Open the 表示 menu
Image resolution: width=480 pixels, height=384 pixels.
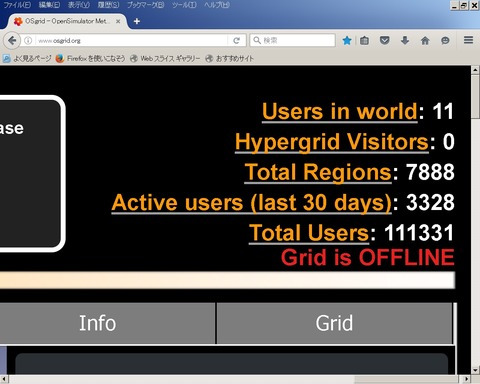click(x=79, y=5)
